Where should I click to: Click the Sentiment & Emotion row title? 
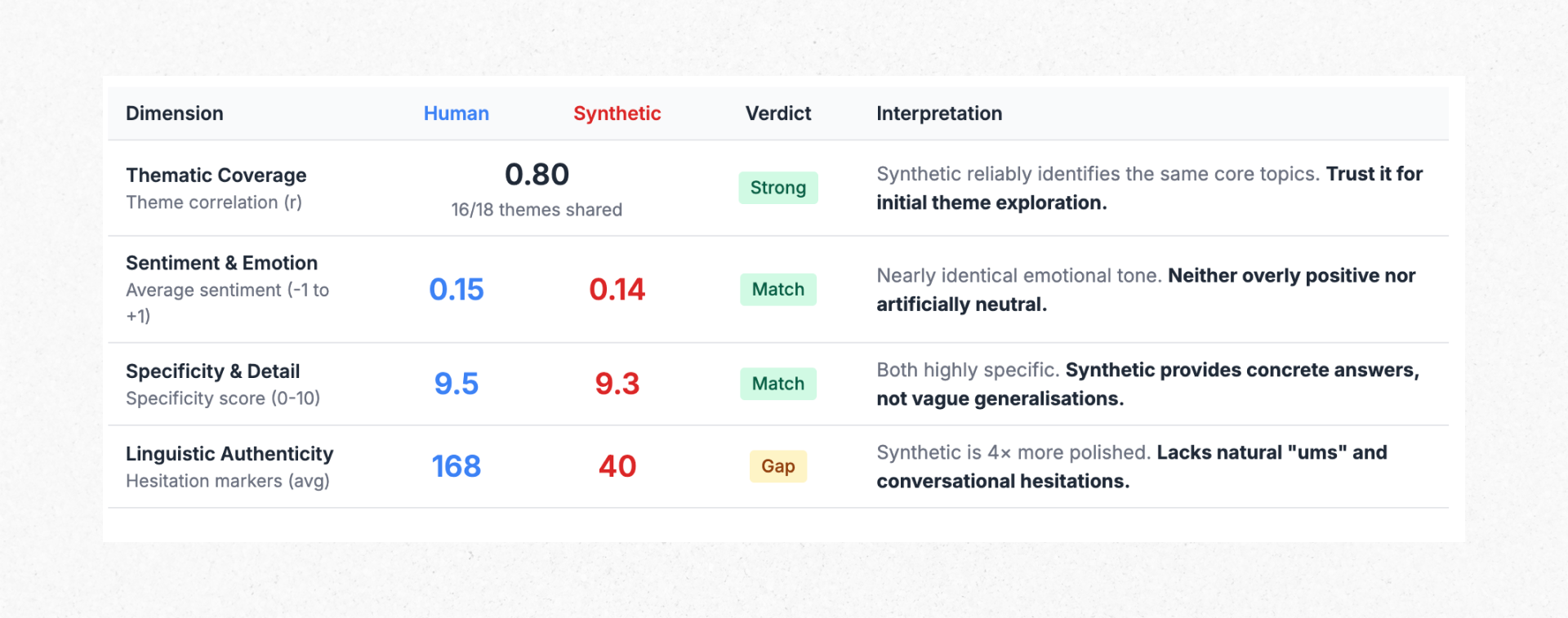pyautogui.click(x=221, y=263)
